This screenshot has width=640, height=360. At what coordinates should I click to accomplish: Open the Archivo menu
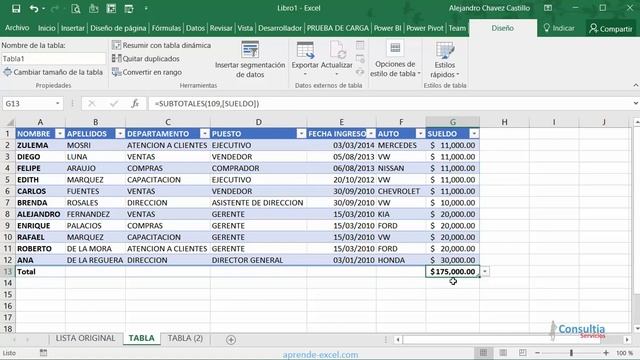(x=17, y=28)
